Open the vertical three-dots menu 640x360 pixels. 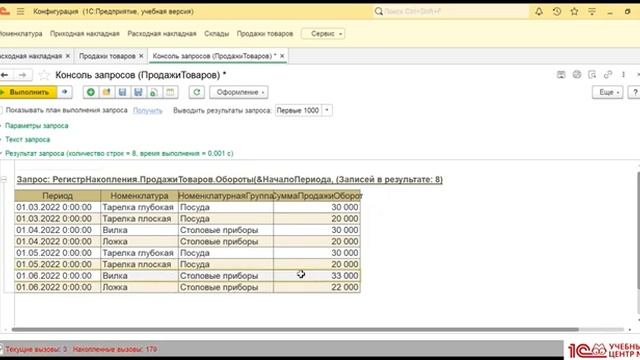[x=623, y=75]
